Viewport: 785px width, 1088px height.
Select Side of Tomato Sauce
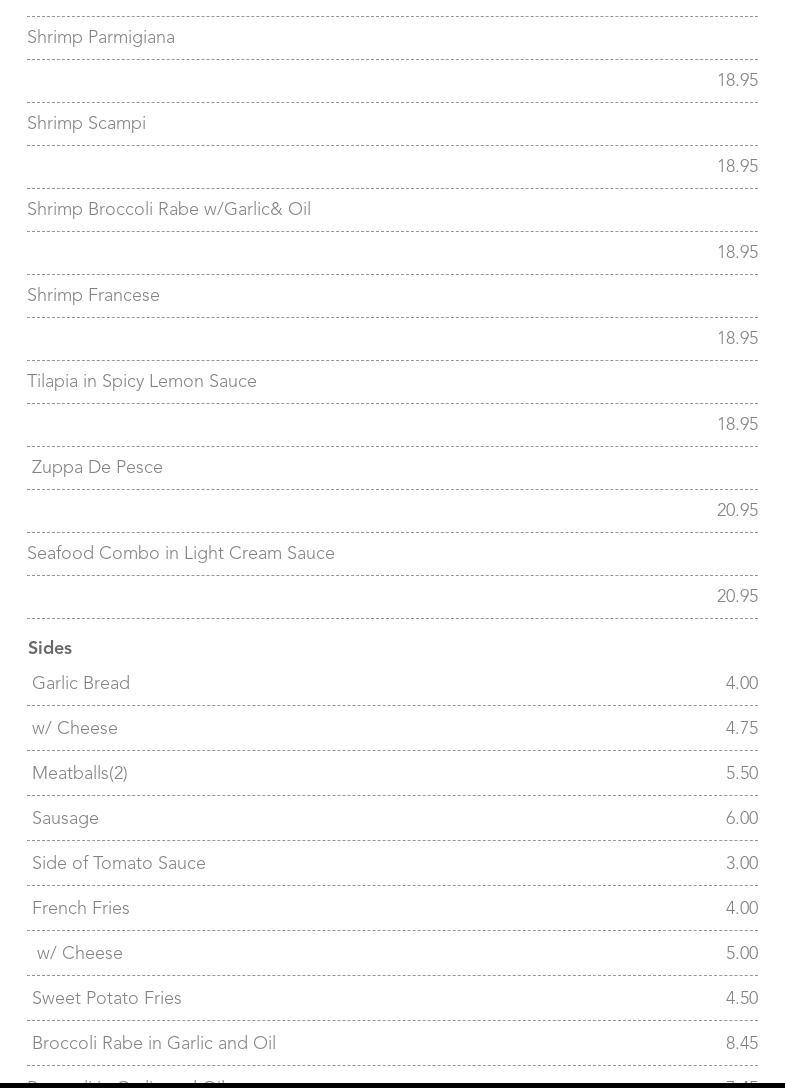[119, 864]
